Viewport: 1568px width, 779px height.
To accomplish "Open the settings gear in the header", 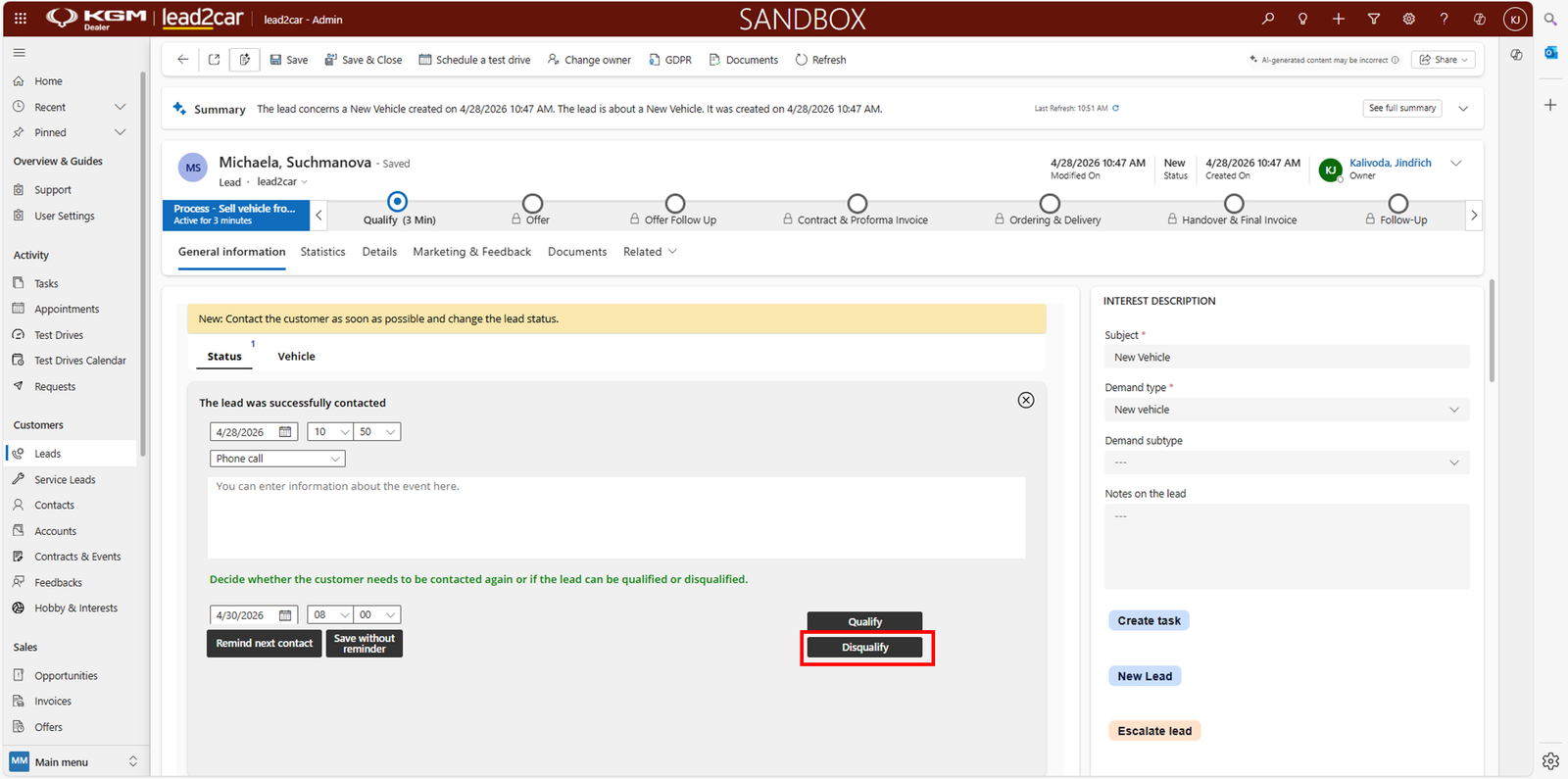I will tap(1408, 19).
